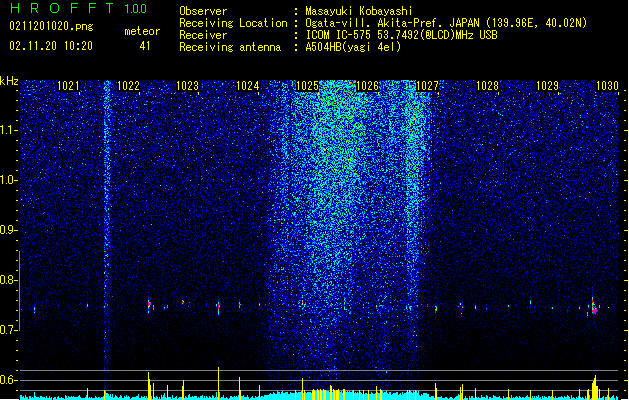Click the meteor count value 41

145,46
